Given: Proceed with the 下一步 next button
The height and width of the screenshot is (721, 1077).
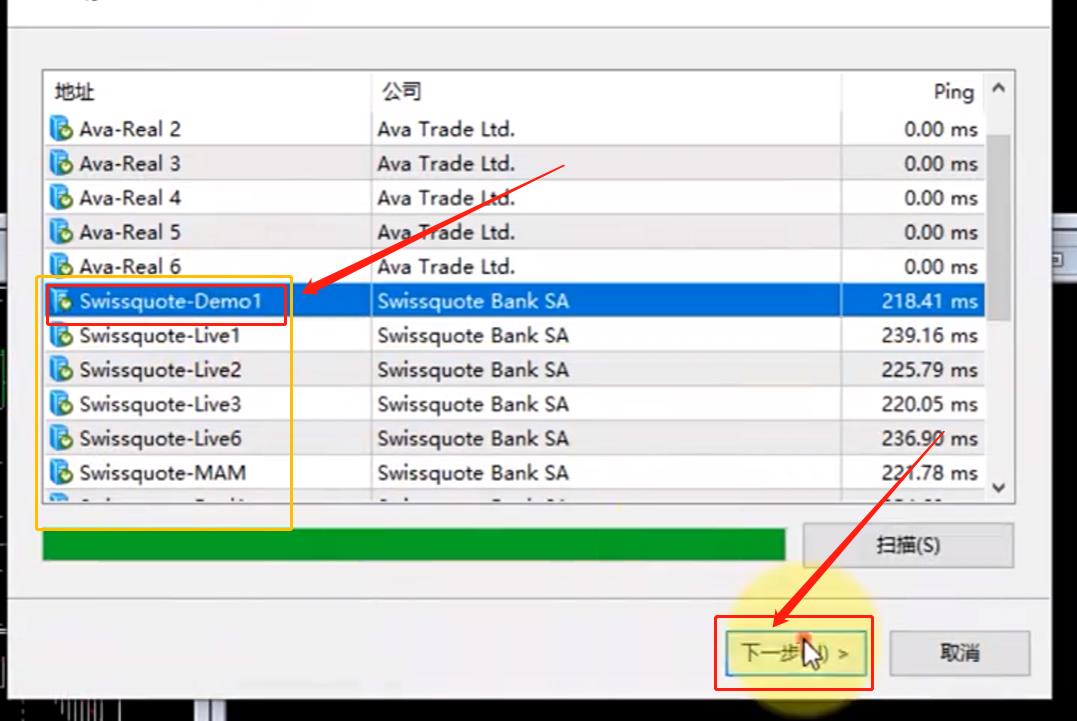Looking at the screenshot, I should [793, 654].
